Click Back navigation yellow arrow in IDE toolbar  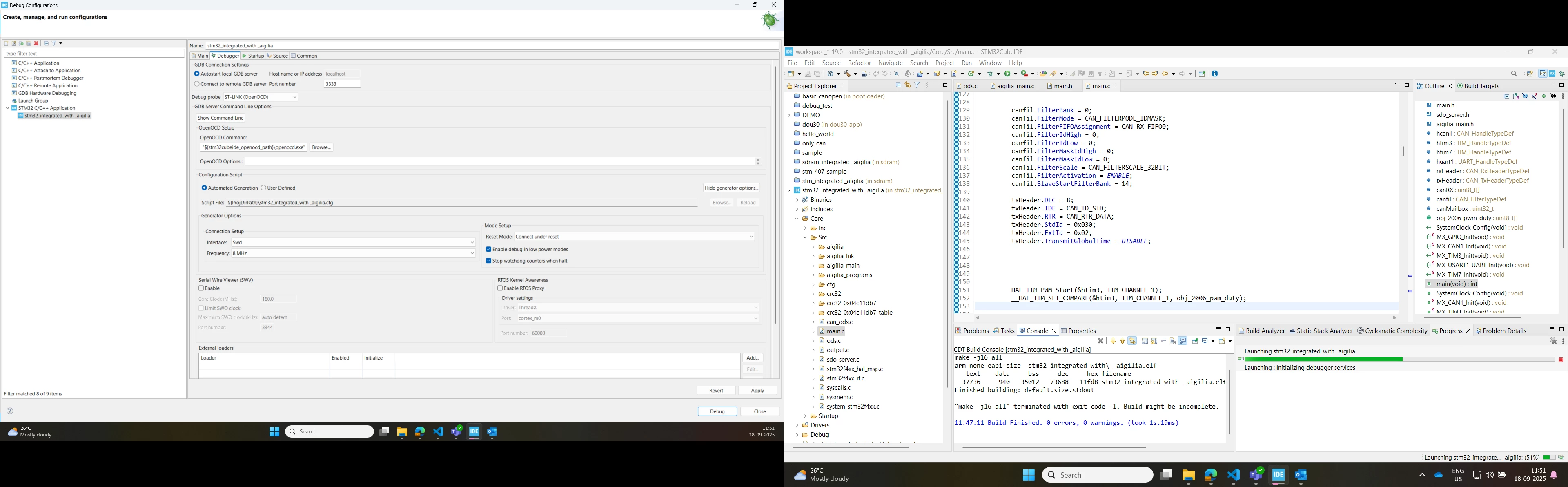coord(1166,74)
